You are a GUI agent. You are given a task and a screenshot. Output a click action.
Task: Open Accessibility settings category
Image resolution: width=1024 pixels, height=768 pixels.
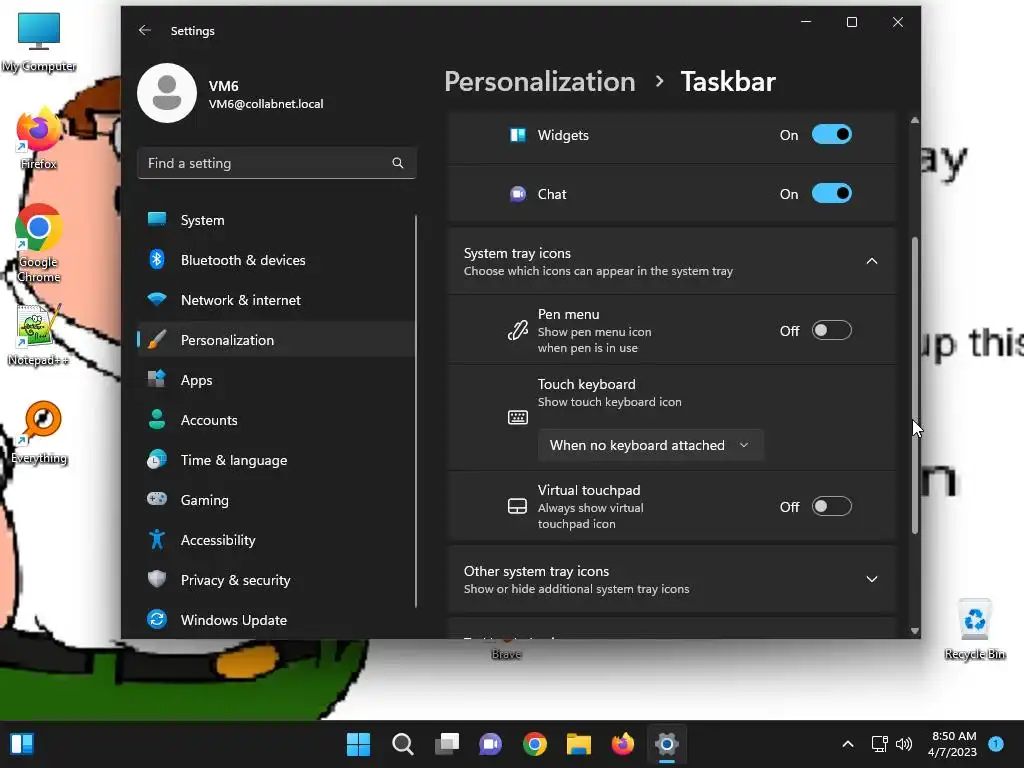[276, 540]
